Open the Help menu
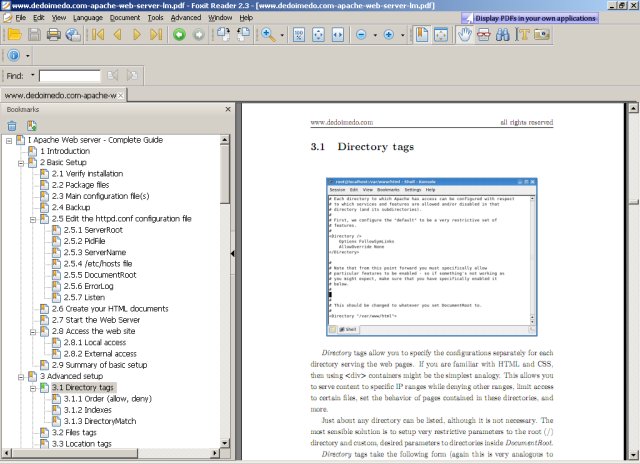The width and height of the screenshot is (640, 464). [246, 18]
